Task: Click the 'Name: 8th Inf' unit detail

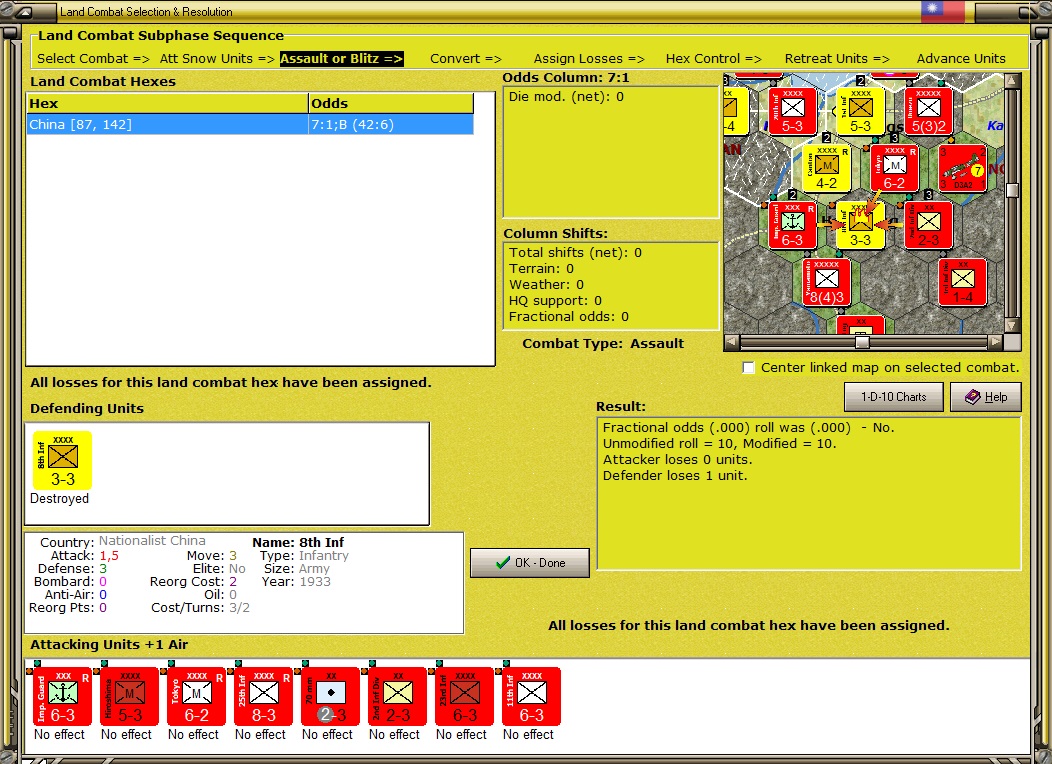Action: point(298,542)
